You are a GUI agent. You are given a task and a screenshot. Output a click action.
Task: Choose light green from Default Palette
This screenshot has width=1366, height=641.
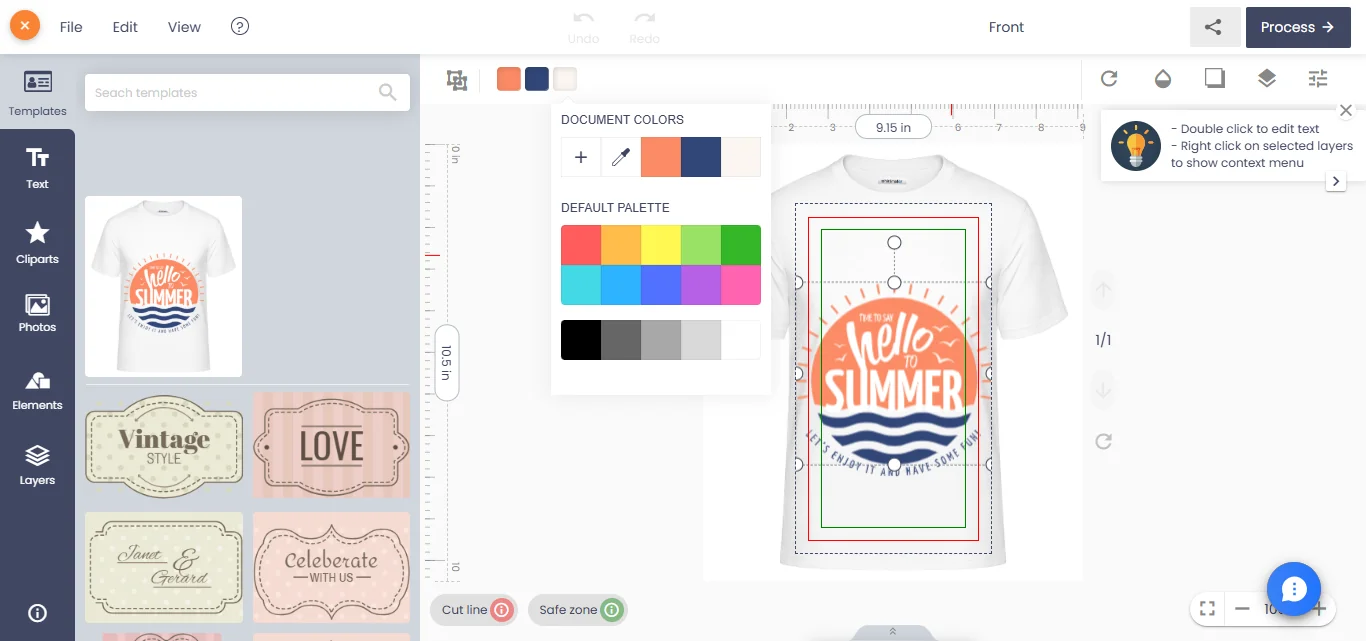coord(701,245)
